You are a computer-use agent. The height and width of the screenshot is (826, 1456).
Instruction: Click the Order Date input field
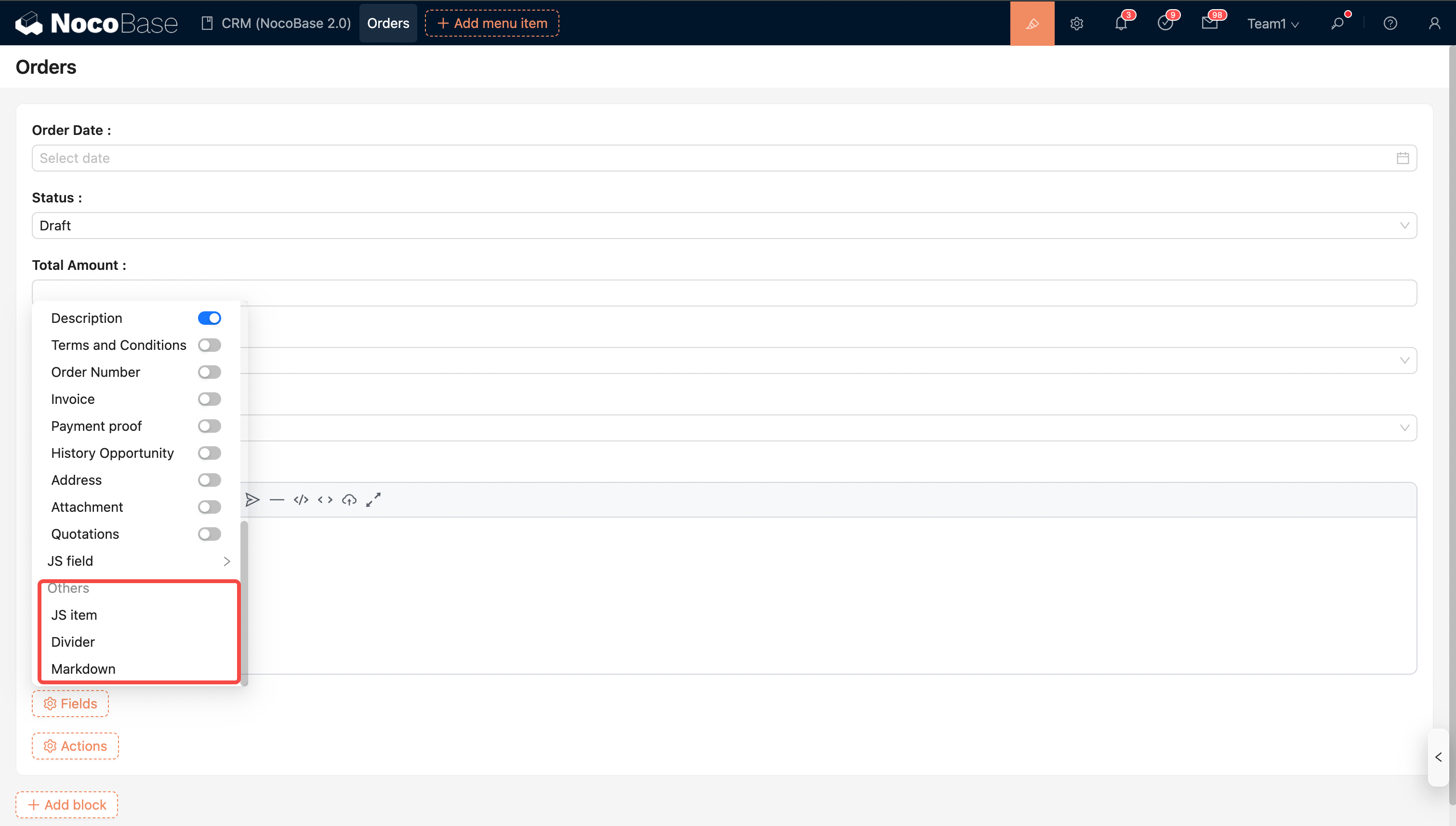715,158
